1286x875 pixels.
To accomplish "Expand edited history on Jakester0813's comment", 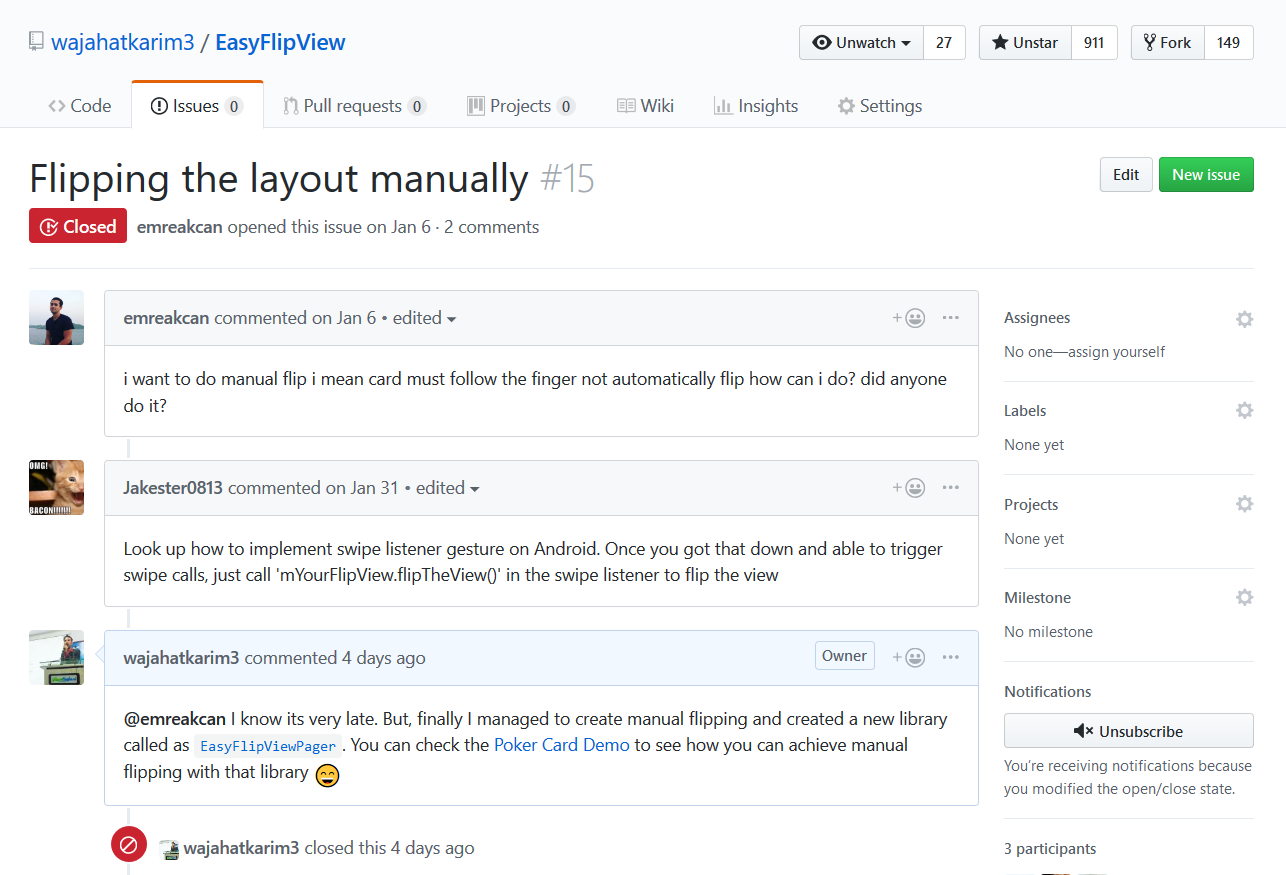I will [447, 488].
